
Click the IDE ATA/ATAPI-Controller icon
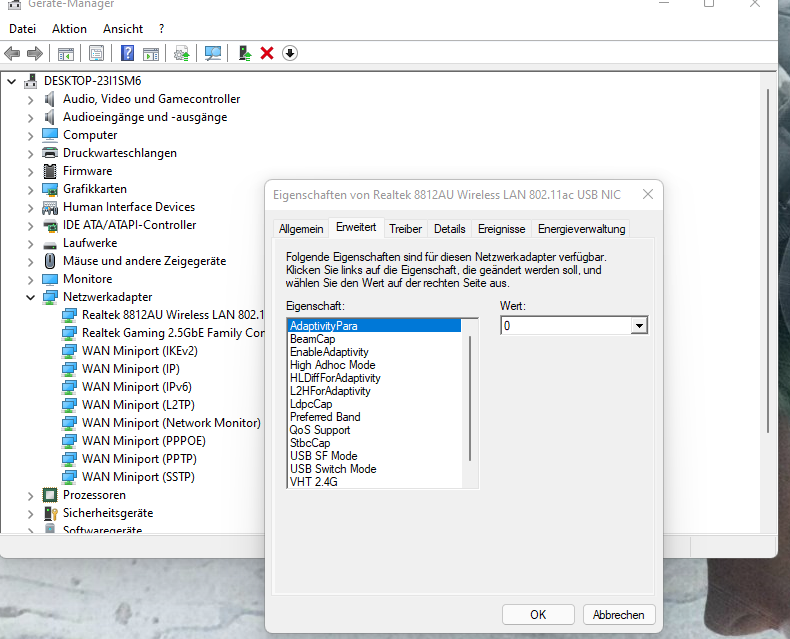[50, 226]
